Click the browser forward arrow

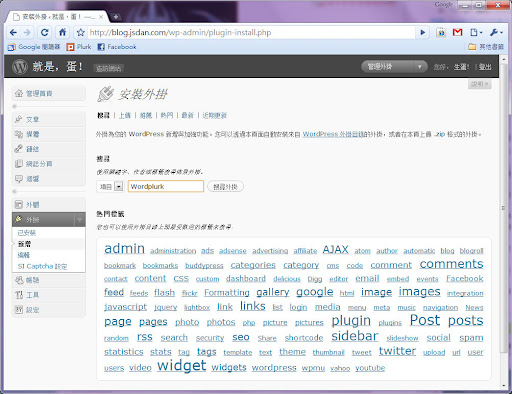[27, 33]
